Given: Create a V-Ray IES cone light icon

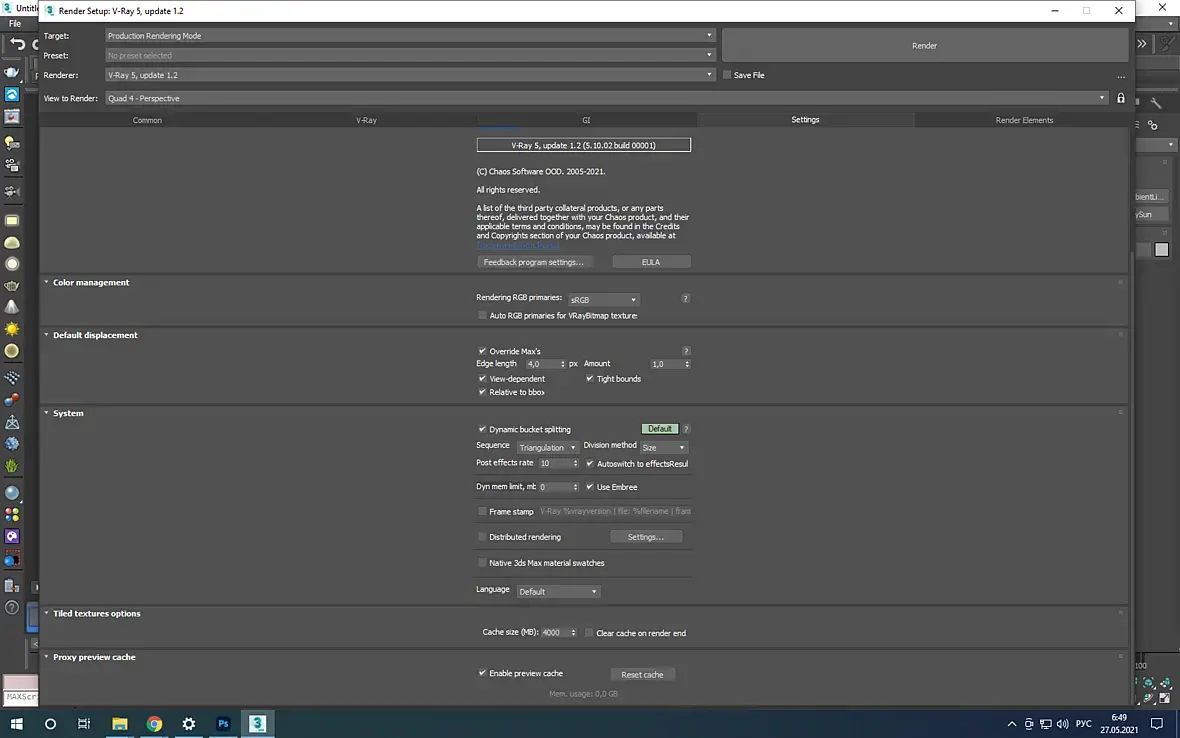Looking at the screenshot, I should coord(12,307).
